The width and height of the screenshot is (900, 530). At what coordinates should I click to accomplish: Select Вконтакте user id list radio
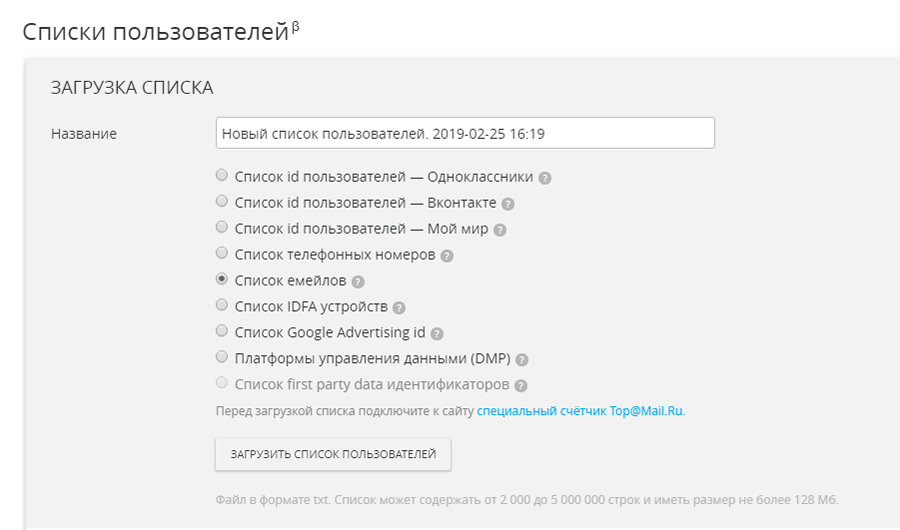click(x=222, y=201)
